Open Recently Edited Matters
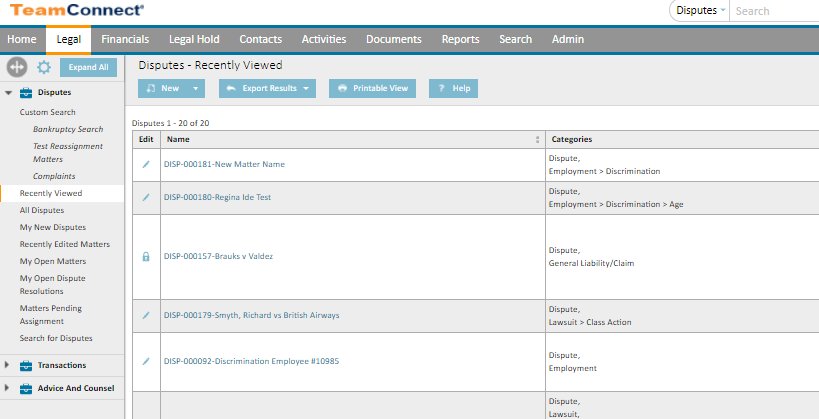The height and width of the screenshot is (419, 819). pyautogui.click(x=65, y=244)
